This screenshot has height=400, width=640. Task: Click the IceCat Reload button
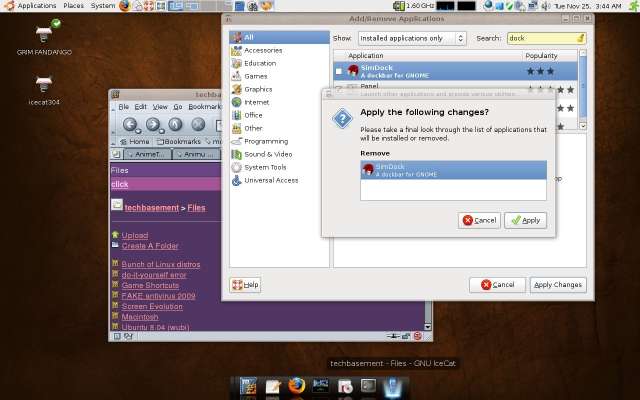[176, 124]
